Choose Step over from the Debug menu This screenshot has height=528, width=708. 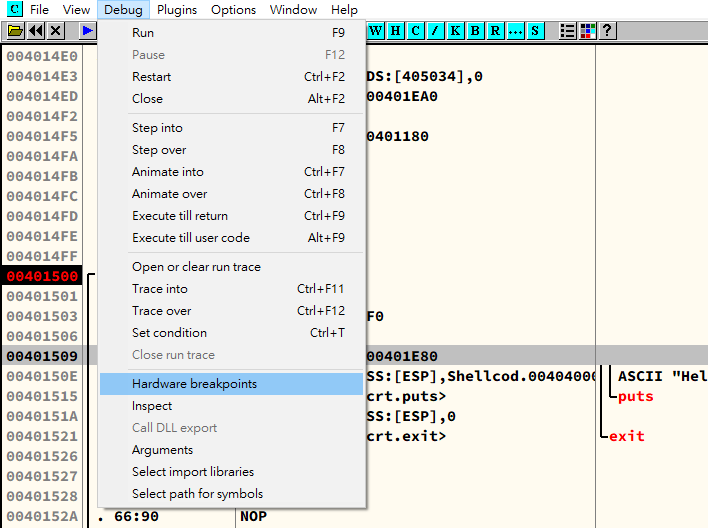159,150
